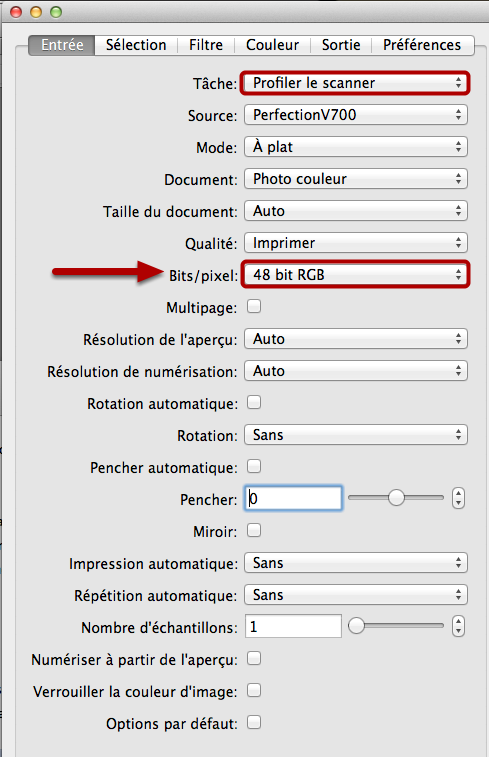The image size is (489, 757).
Task: Expand the Source PerfectionV700 dropdown
Action: pyautogui.click(x=355, y=115)
